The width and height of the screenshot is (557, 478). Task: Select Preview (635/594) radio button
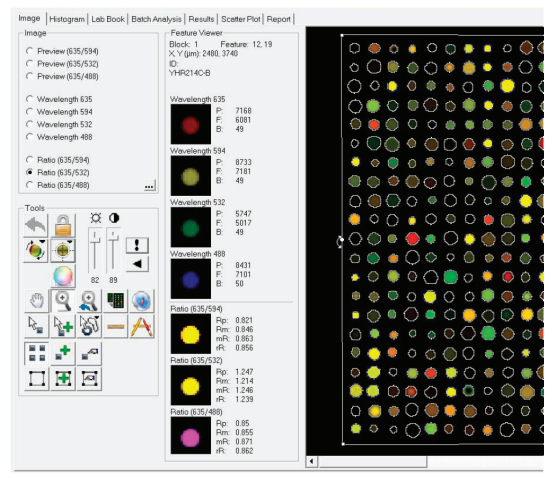click(30, 51)
